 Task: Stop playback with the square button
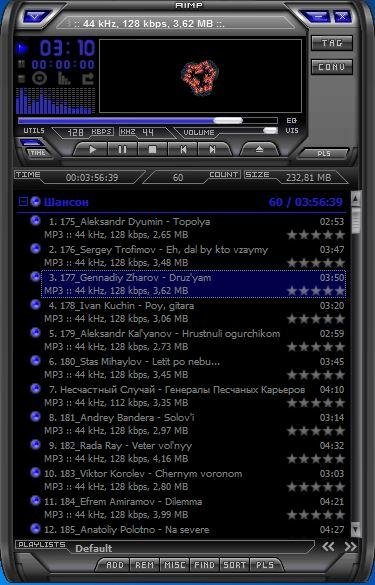pos(153,149)
